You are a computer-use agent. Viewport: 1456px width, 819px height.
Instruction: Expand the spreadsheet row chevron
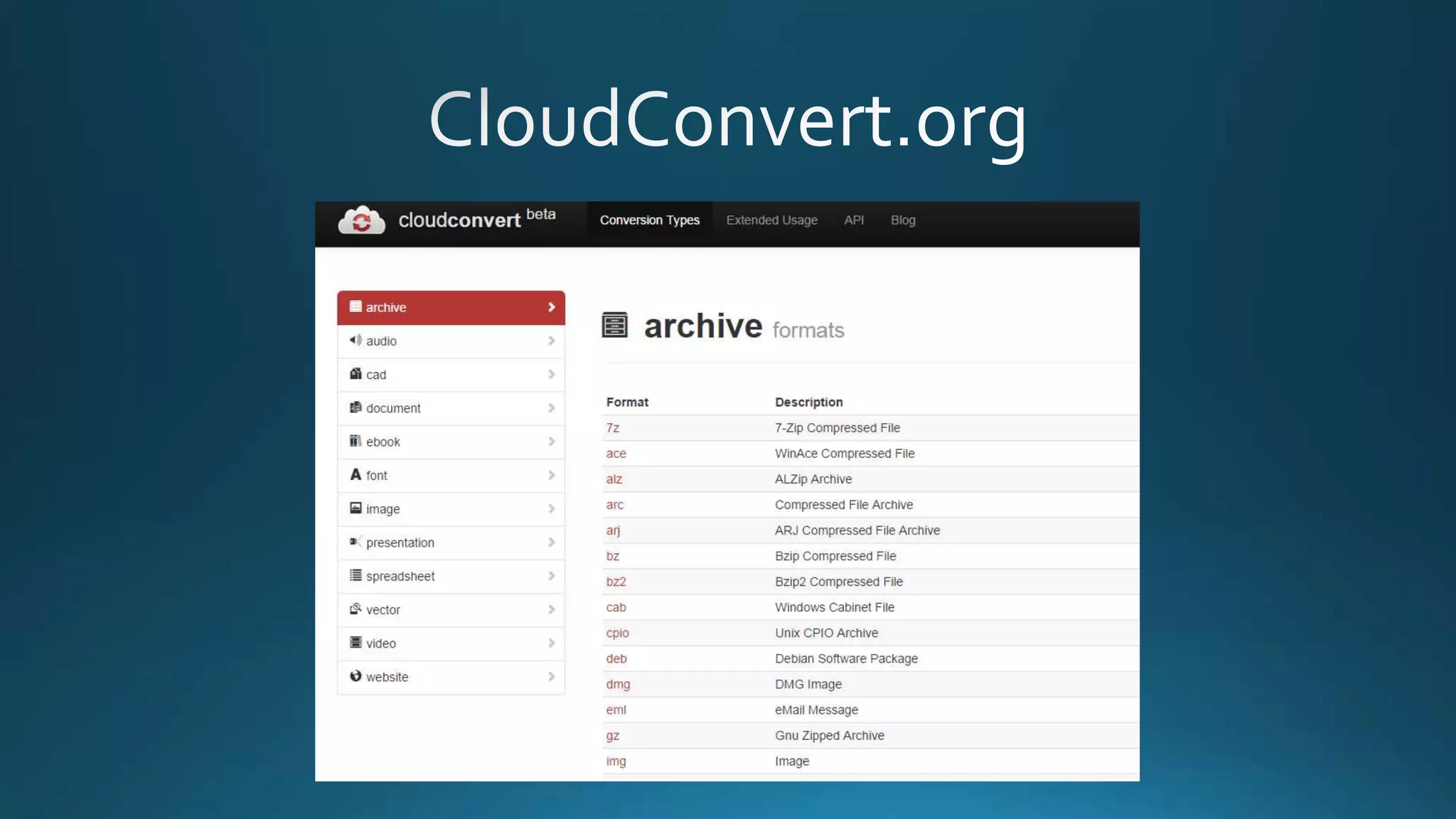click(551, 576)
